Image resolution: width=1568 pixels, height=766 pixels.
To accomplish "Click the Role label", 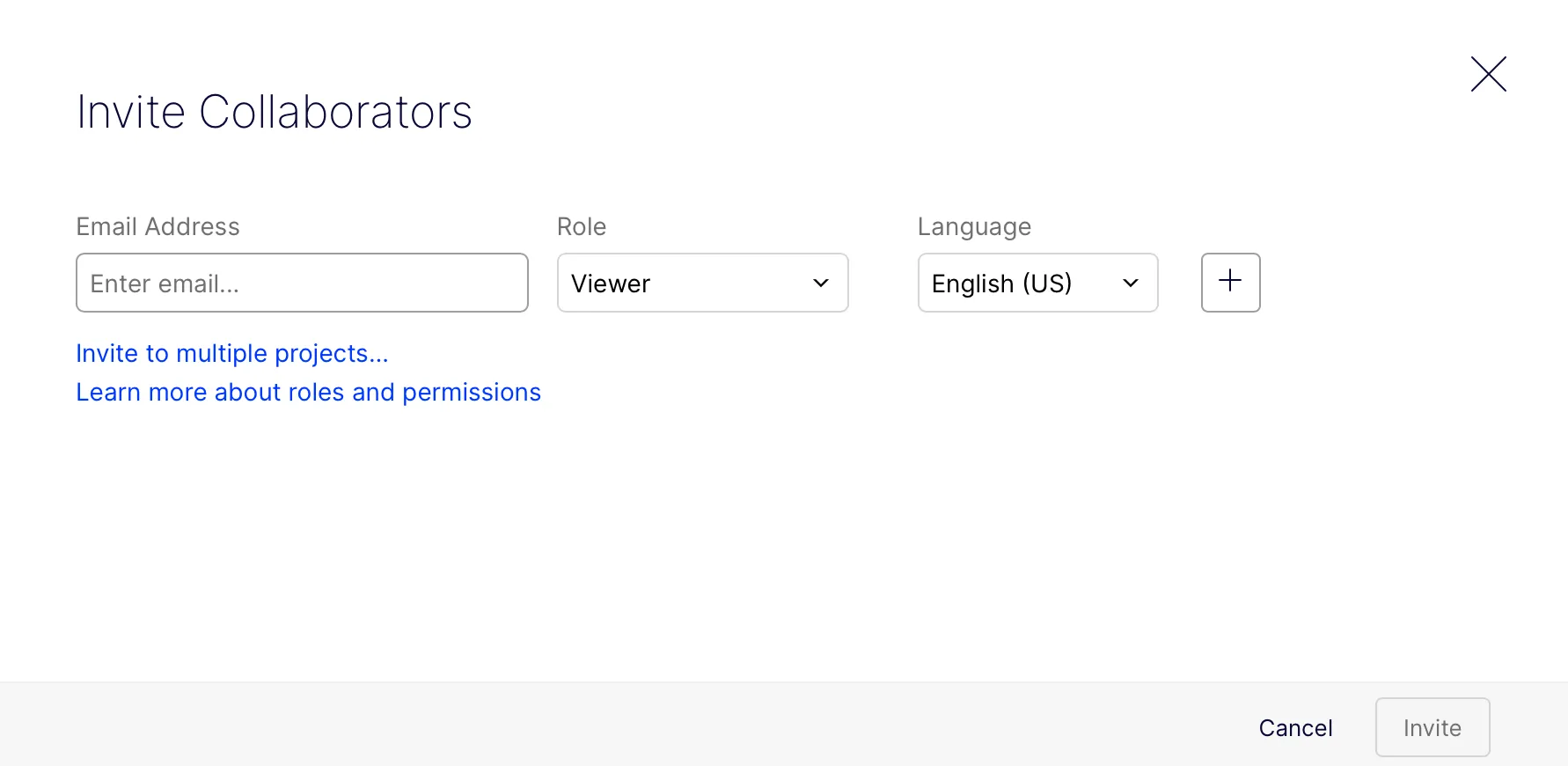I will (582, 226).
